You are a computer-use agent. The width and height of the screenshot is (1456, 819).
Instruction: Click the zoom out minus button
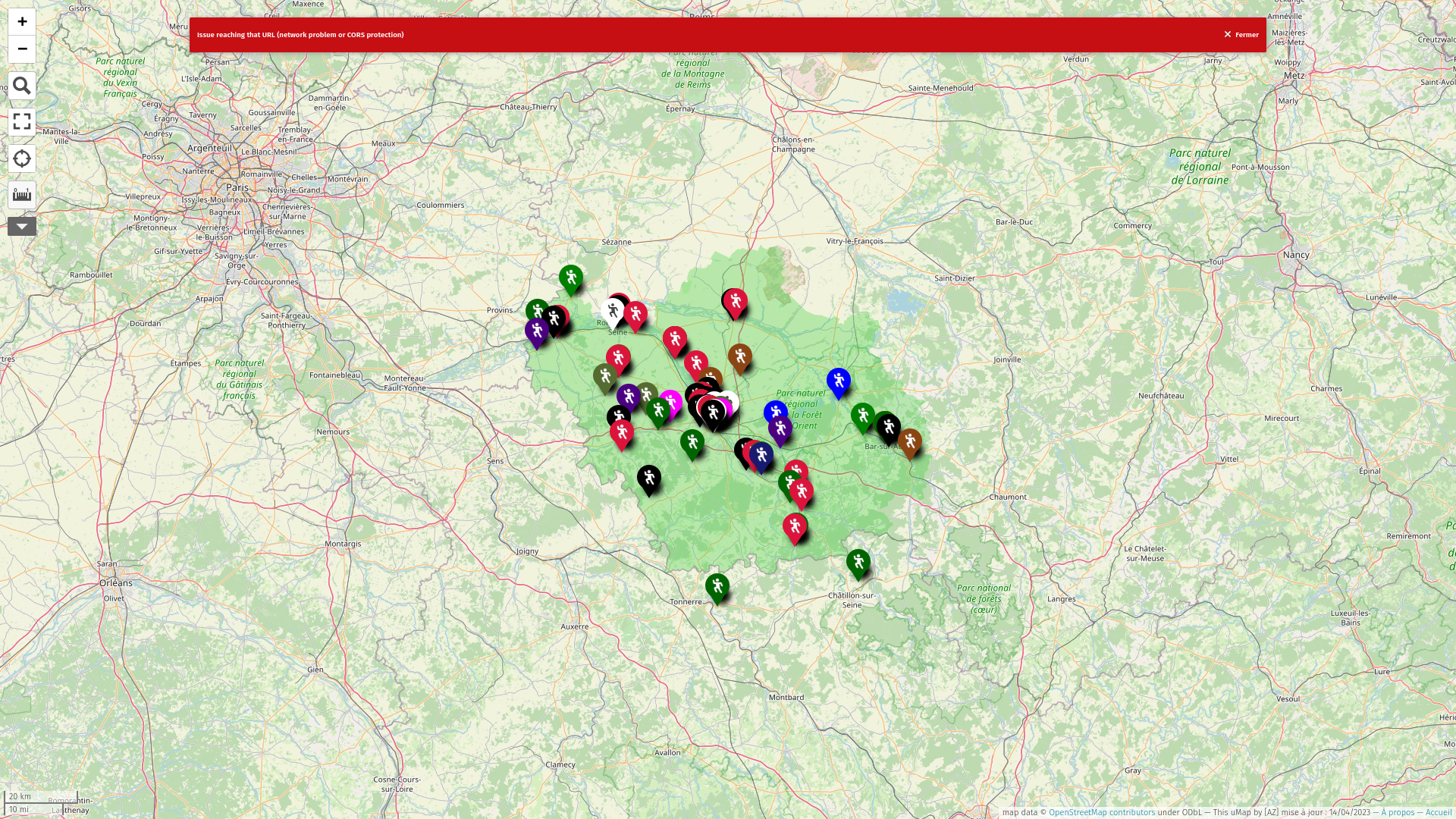22,49
